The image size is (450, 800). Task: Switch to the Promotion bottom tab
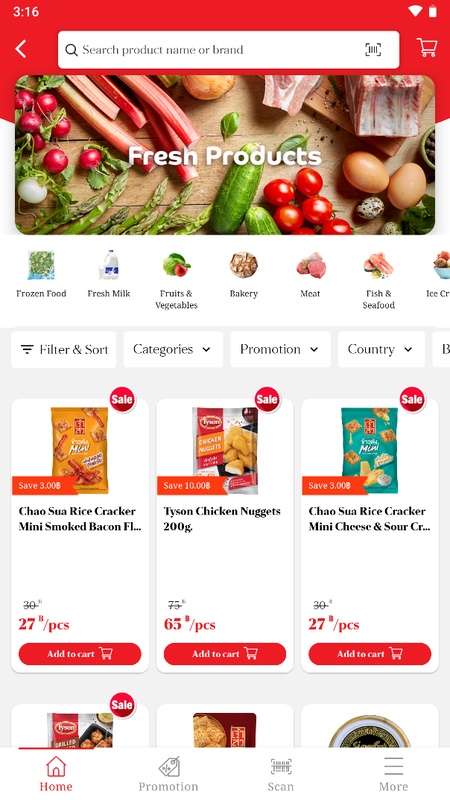168,774
